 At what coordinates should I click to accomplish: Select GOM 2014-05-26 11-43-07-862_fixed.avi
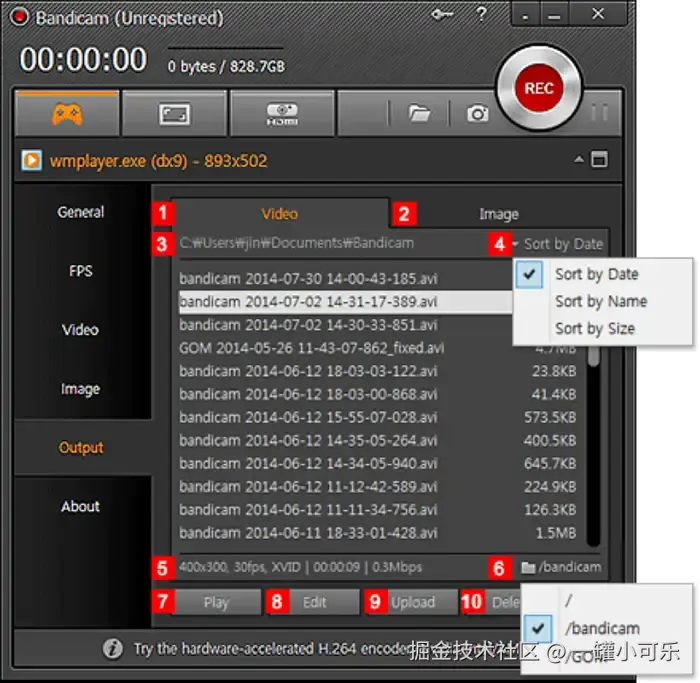[312, 348]
